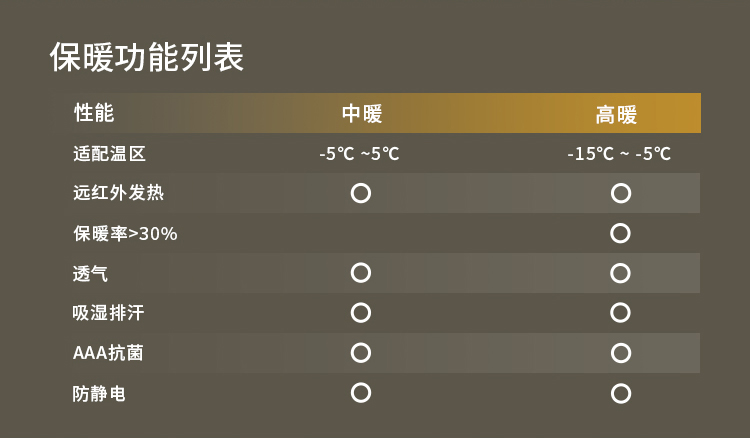Screen dimensions: 750x438
Task: Click the -5℃ ~5℃ temperature range
Action: click(x=359, y=154)
